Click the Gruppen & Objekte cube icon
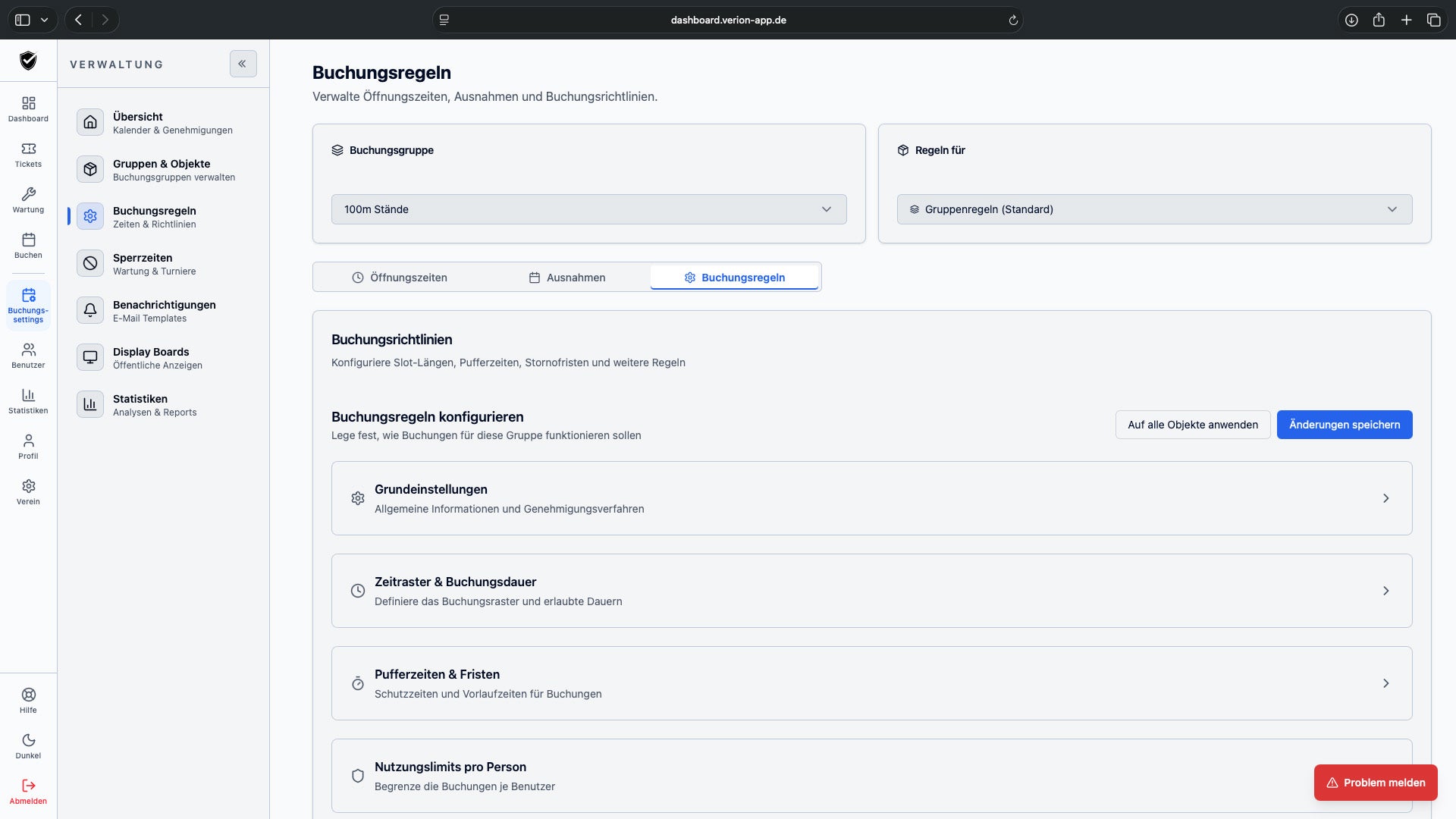This screenshot has height=819, width=1456. [x=90, y=169]
